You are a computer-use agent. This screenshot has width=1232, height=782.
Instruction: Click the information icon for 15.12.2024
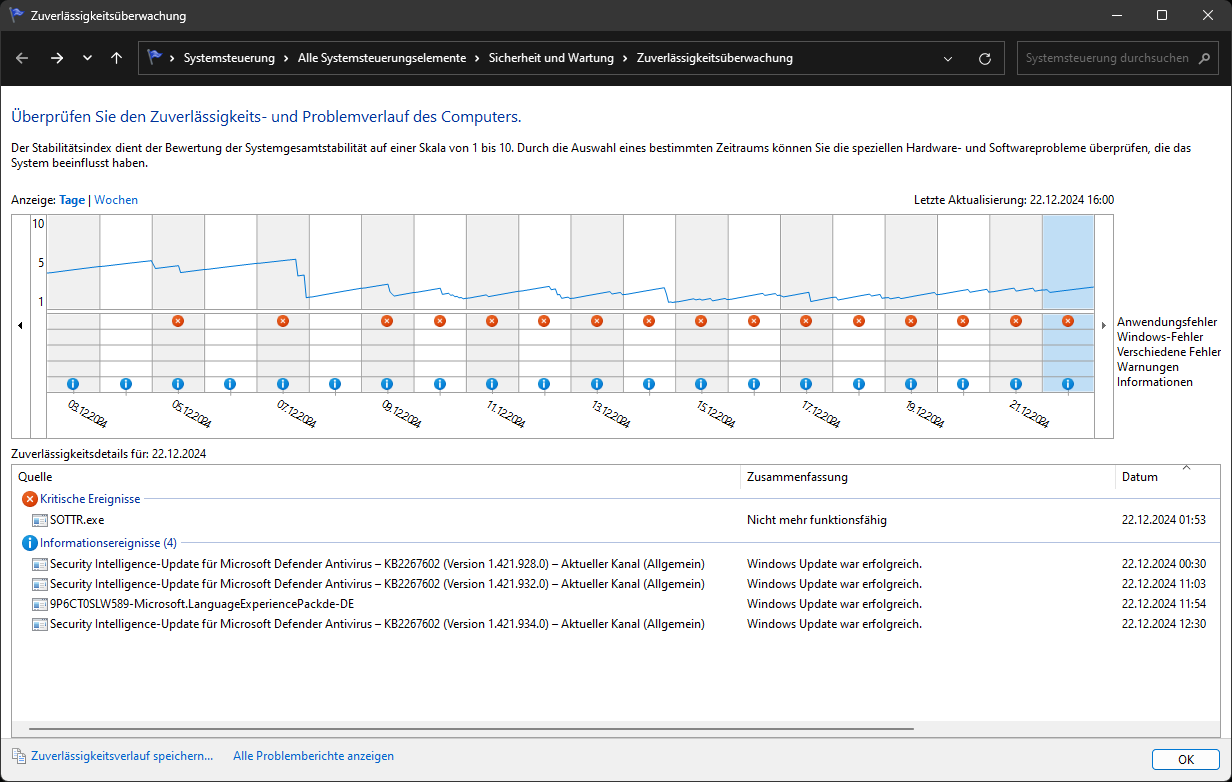click(x=701, y=384)
